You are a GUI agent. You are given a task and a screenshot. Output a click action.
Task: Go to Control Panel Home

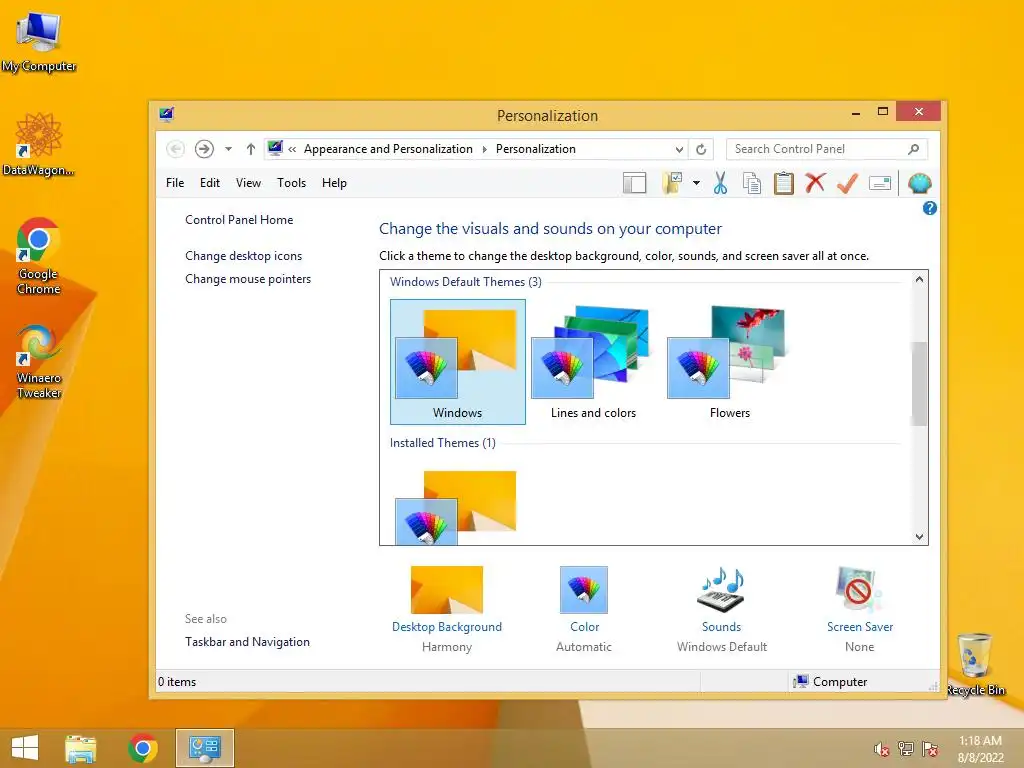pyautogui.click(x=239, y=220)
